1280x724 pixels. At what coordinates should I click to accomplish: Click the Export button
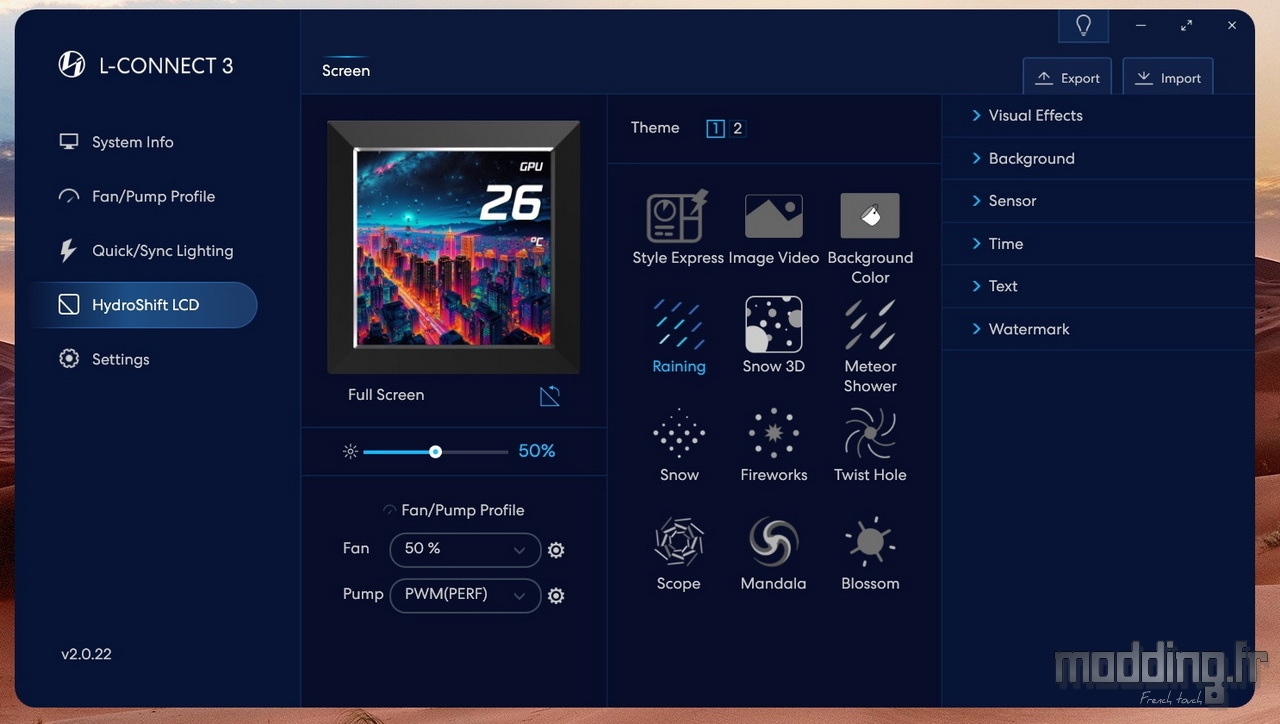click(1067, 77)
